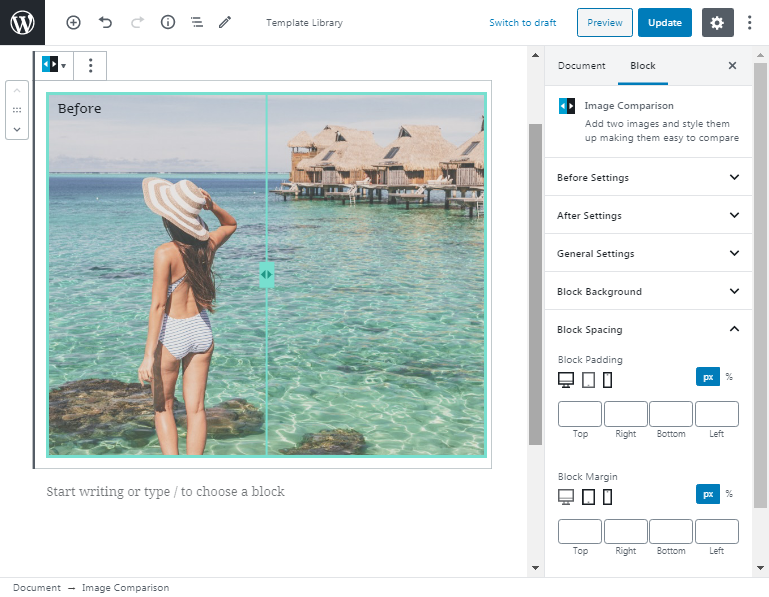This screenshot has width=769, height=597.
Task: Click the Template Library title
Action: pyautogui.click(x=304, y=23)
